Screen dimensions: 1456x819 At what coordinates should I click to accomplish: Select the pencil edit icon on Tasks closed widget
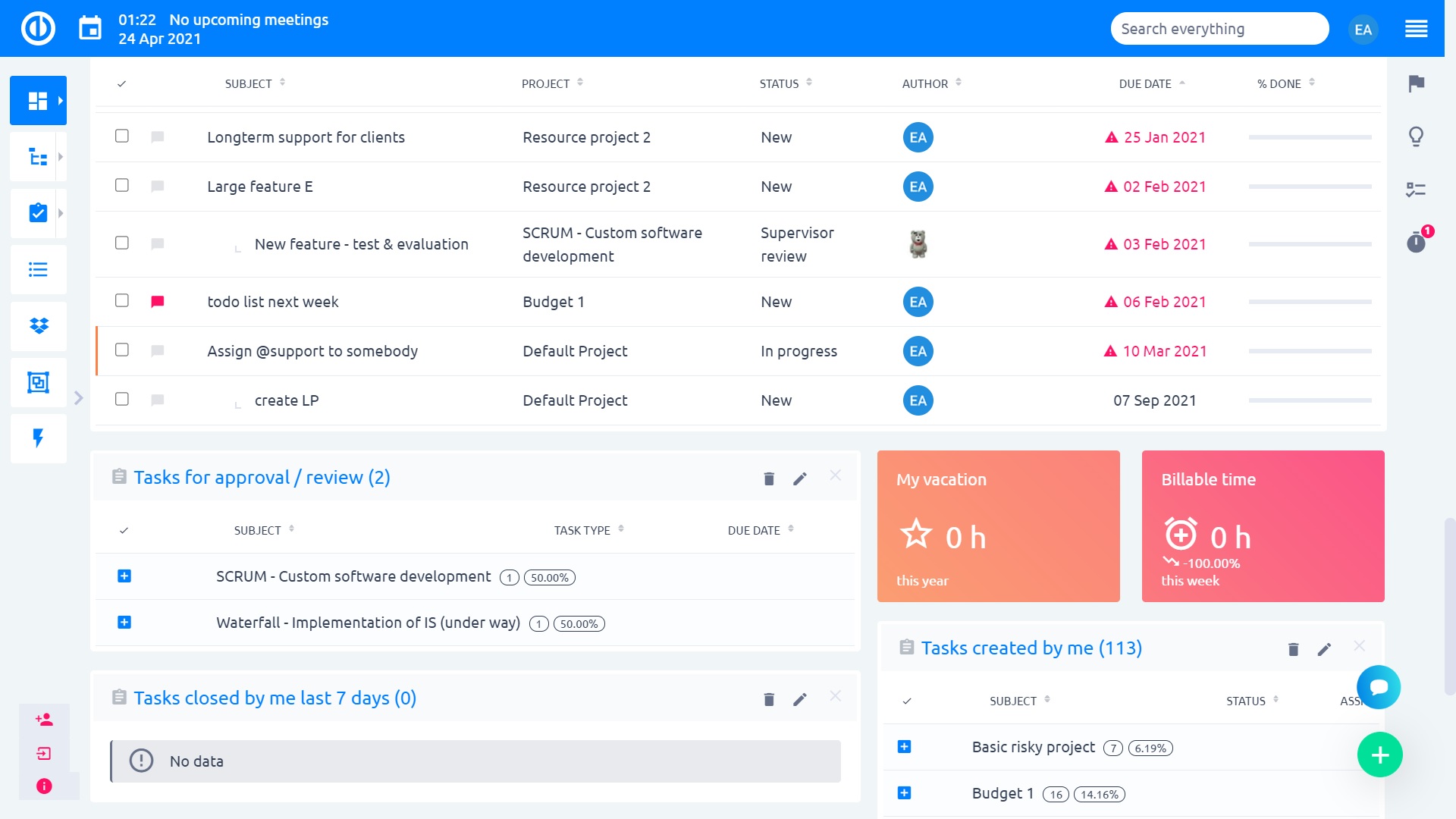click(800, 699)
